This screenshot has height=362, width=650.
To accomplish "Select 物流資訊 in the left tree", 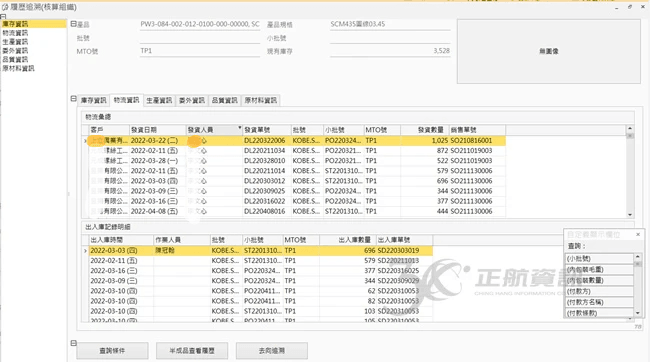I will (15, 33).
